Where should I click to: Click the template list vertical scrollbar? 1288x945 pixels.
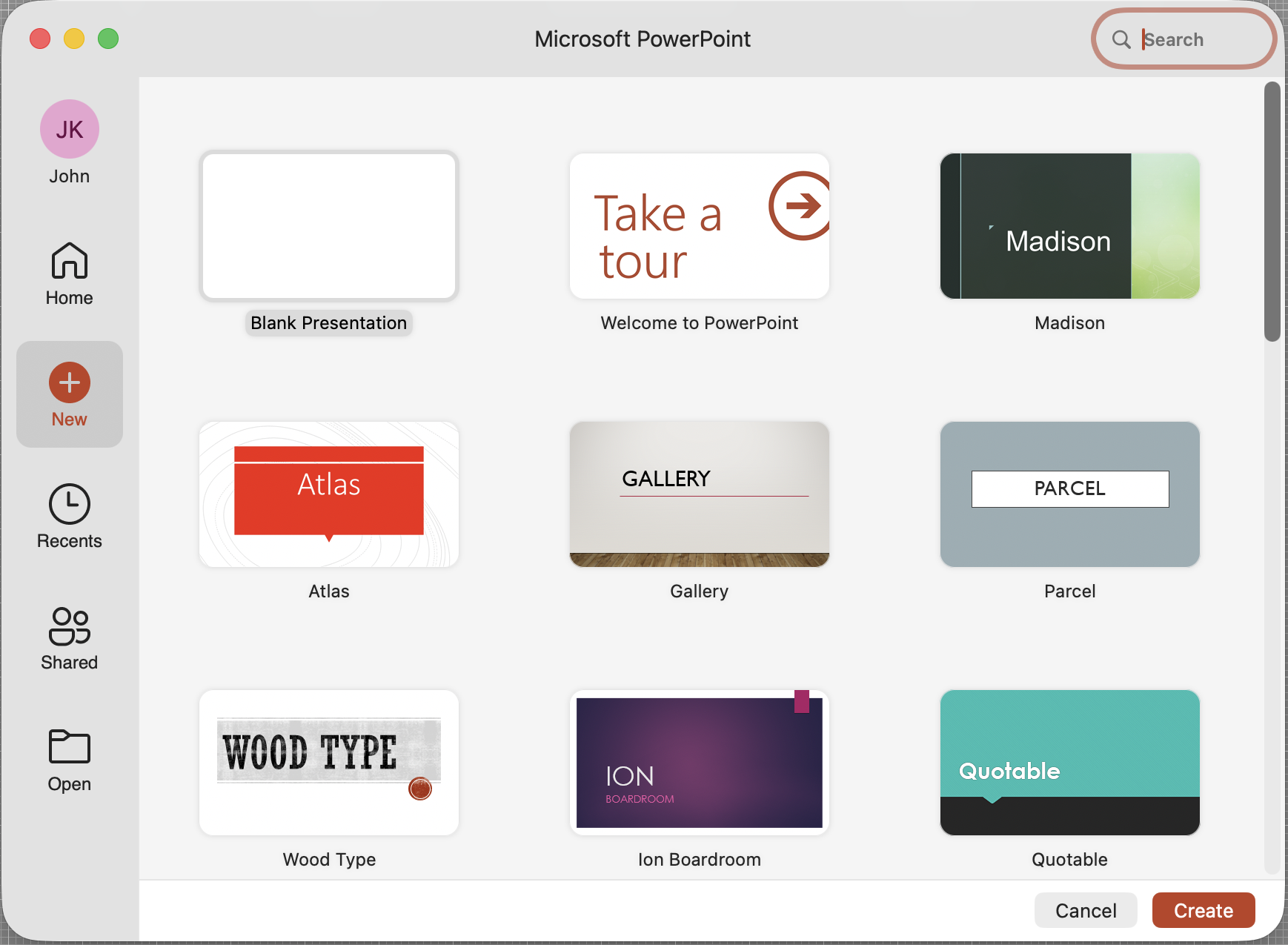coord(1272,211)
